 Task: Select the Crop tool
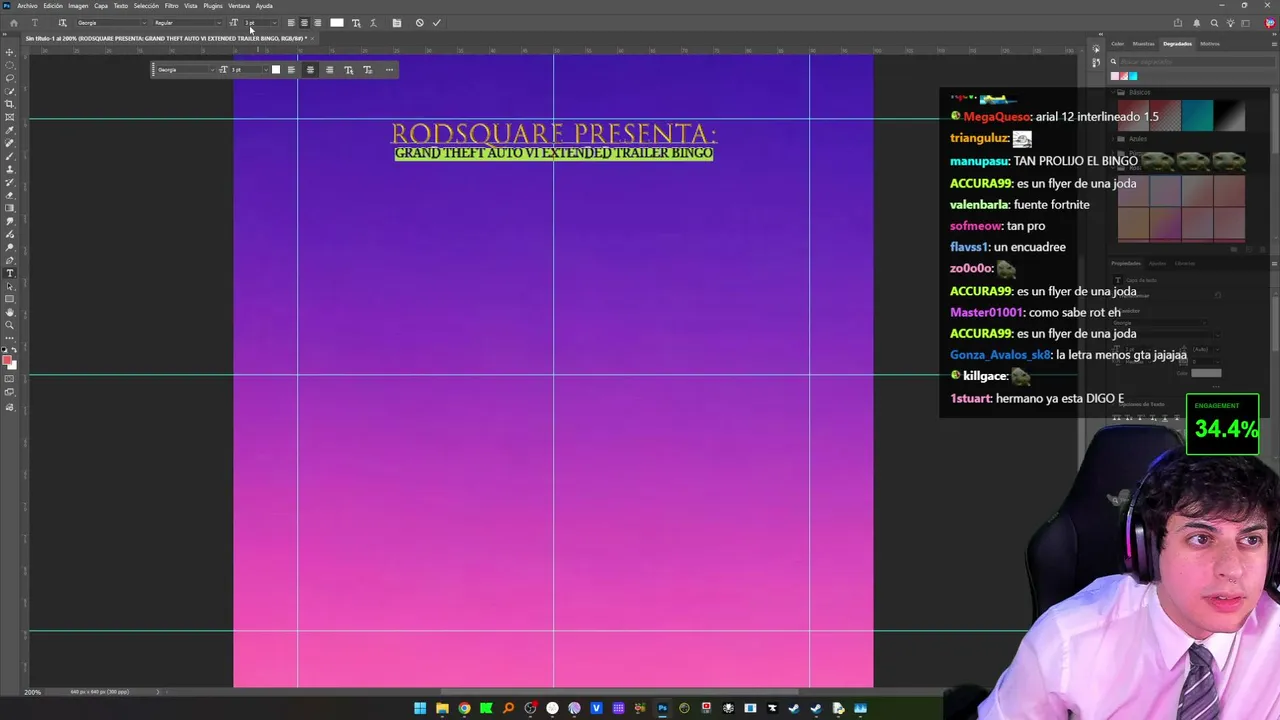pos(10,104)
